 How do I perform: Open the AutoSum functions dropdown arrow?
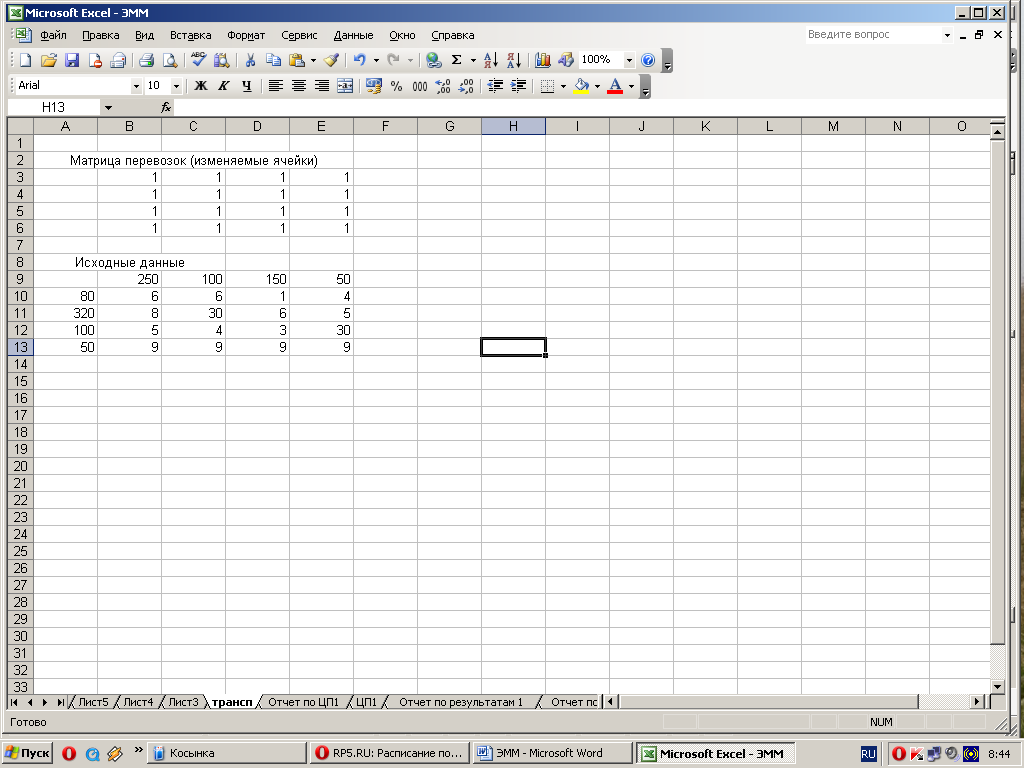(473, 60)
